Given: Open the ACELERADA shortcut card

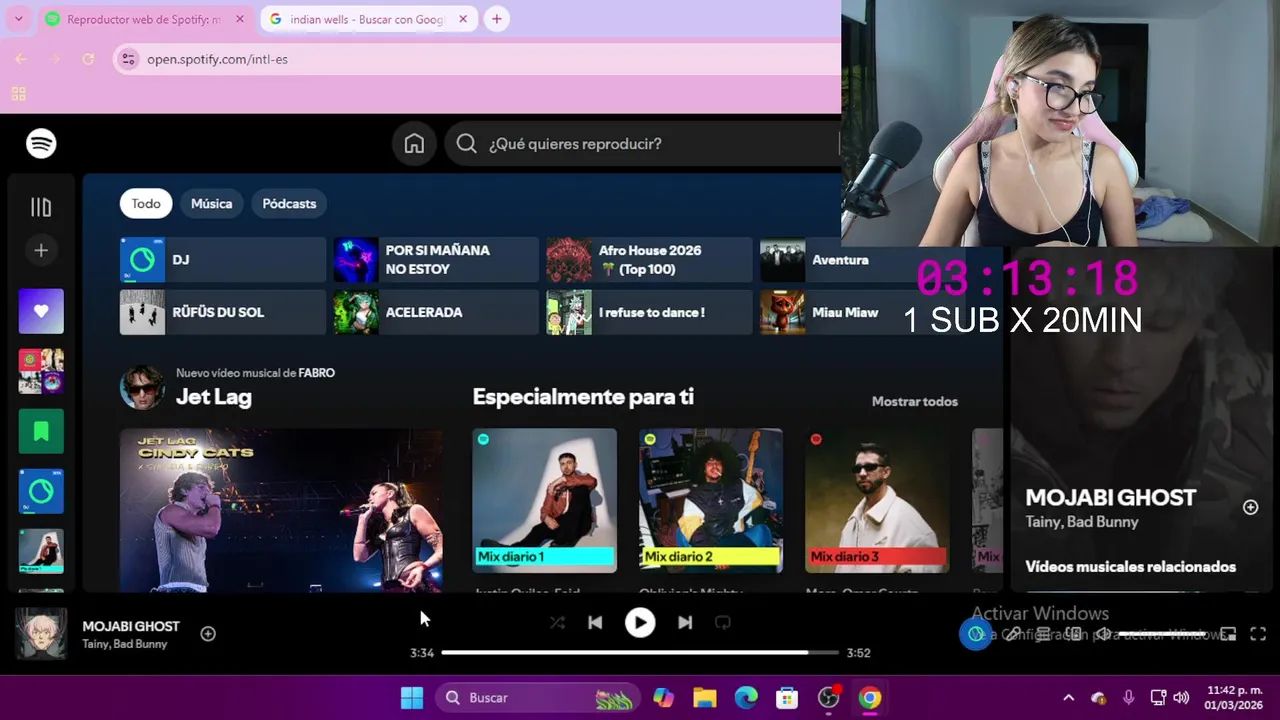Looking at the screenshot, I should (x=436, y=312).
